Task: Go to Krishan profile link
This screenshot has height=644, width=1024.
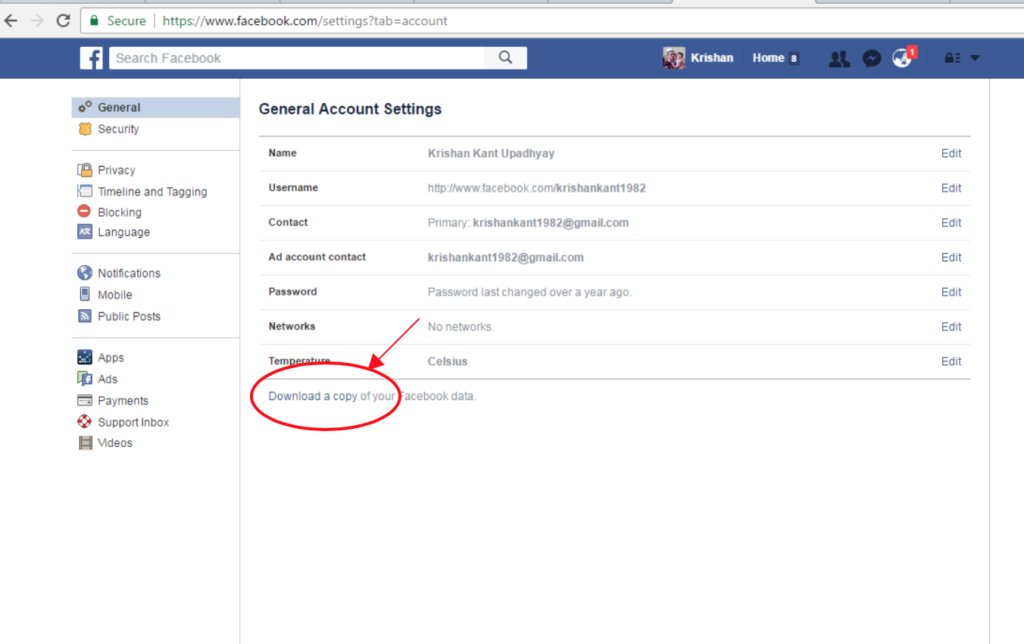Action: 712,58
